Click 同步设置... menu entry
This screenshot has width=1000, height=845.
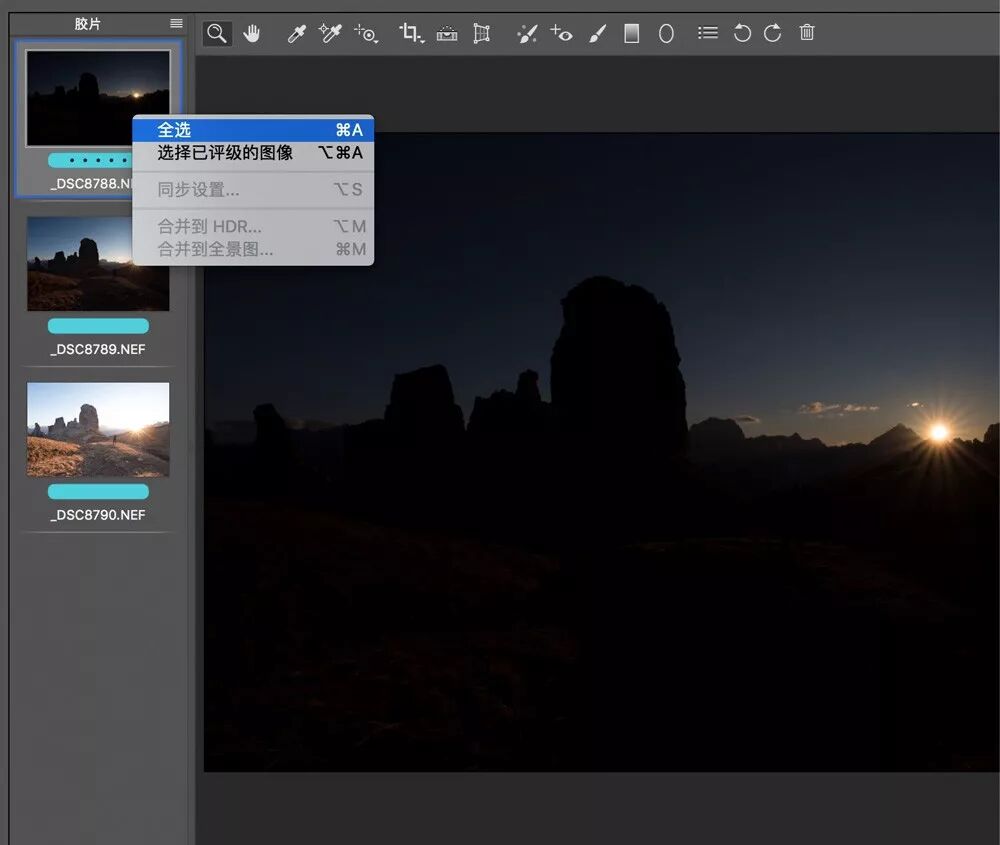tap(253, 189)
